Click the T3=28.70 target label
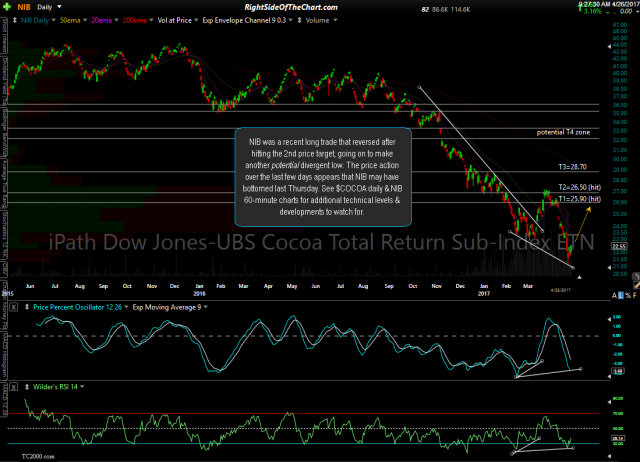This screenshot has width=640, height=462. [572, 167]
